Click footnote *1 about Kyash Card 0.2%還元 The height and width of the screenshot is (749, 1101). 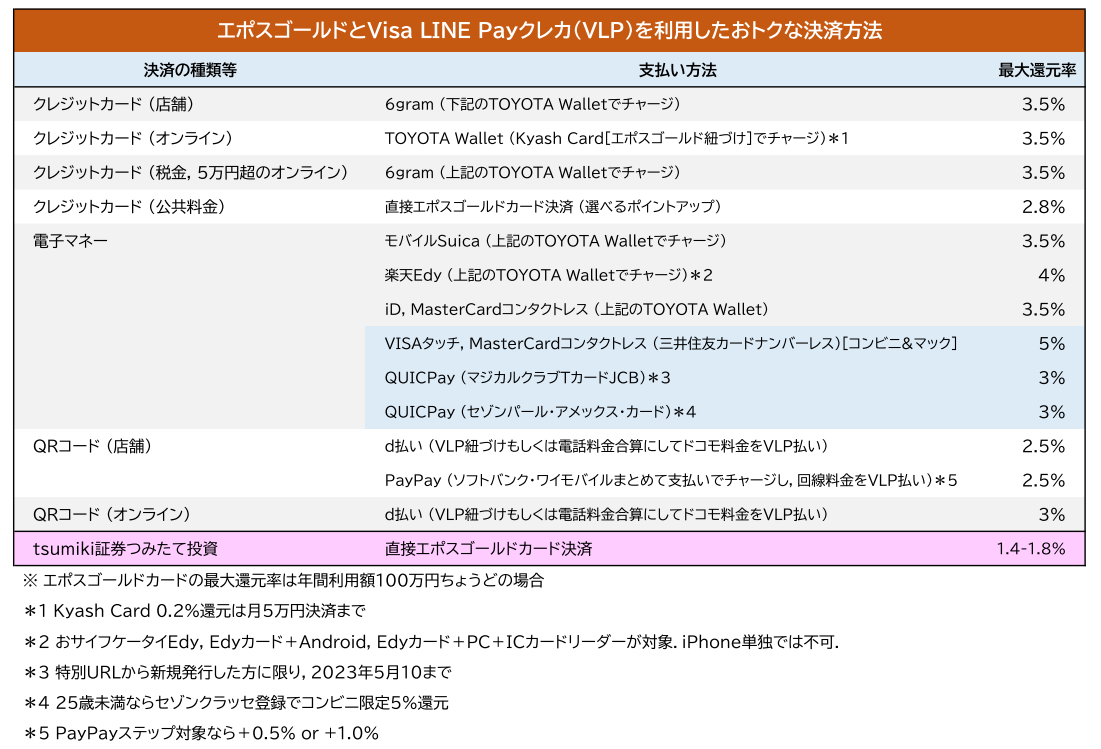(195, 611)
